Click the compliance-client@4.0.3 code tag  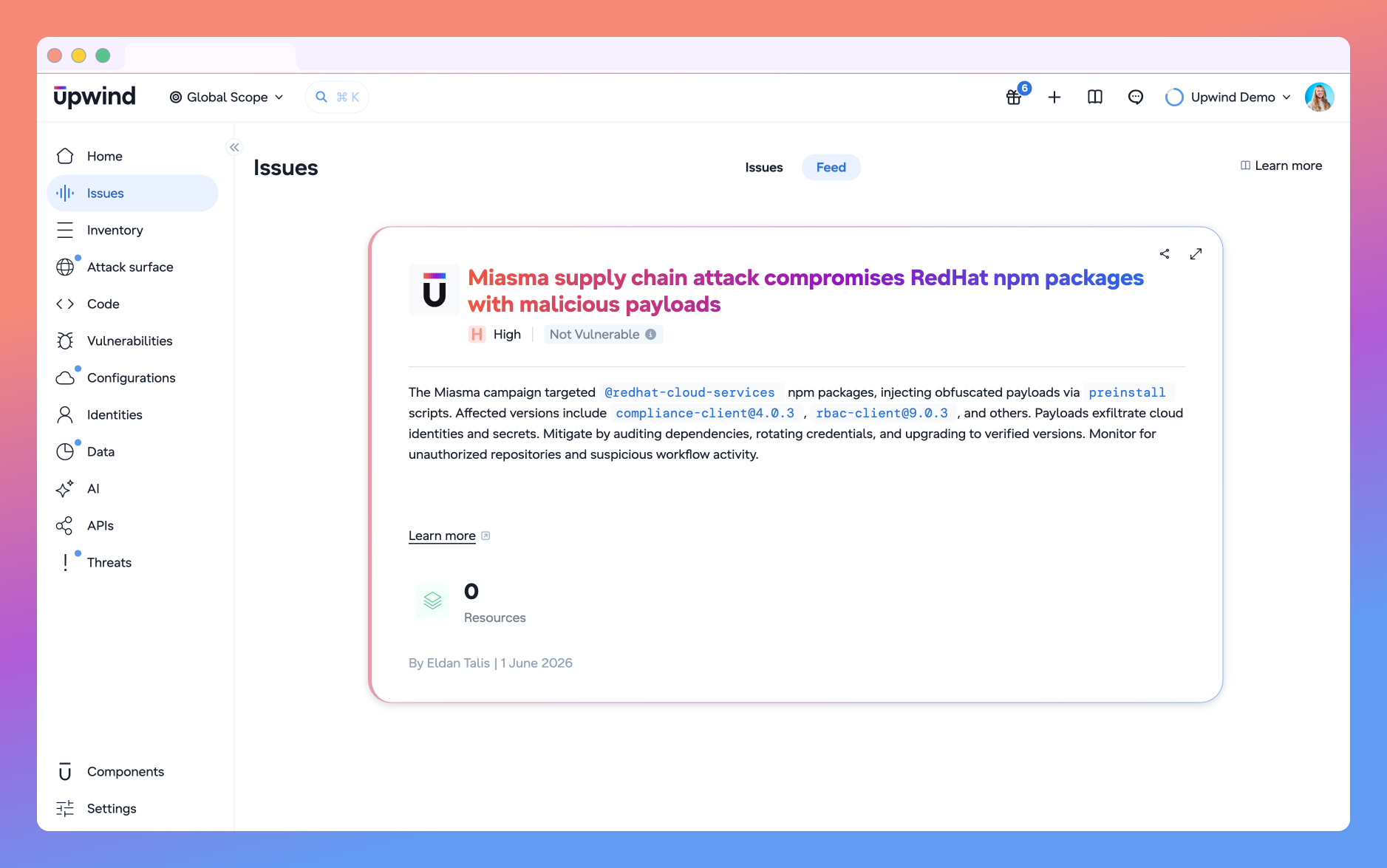click(705, 413)
